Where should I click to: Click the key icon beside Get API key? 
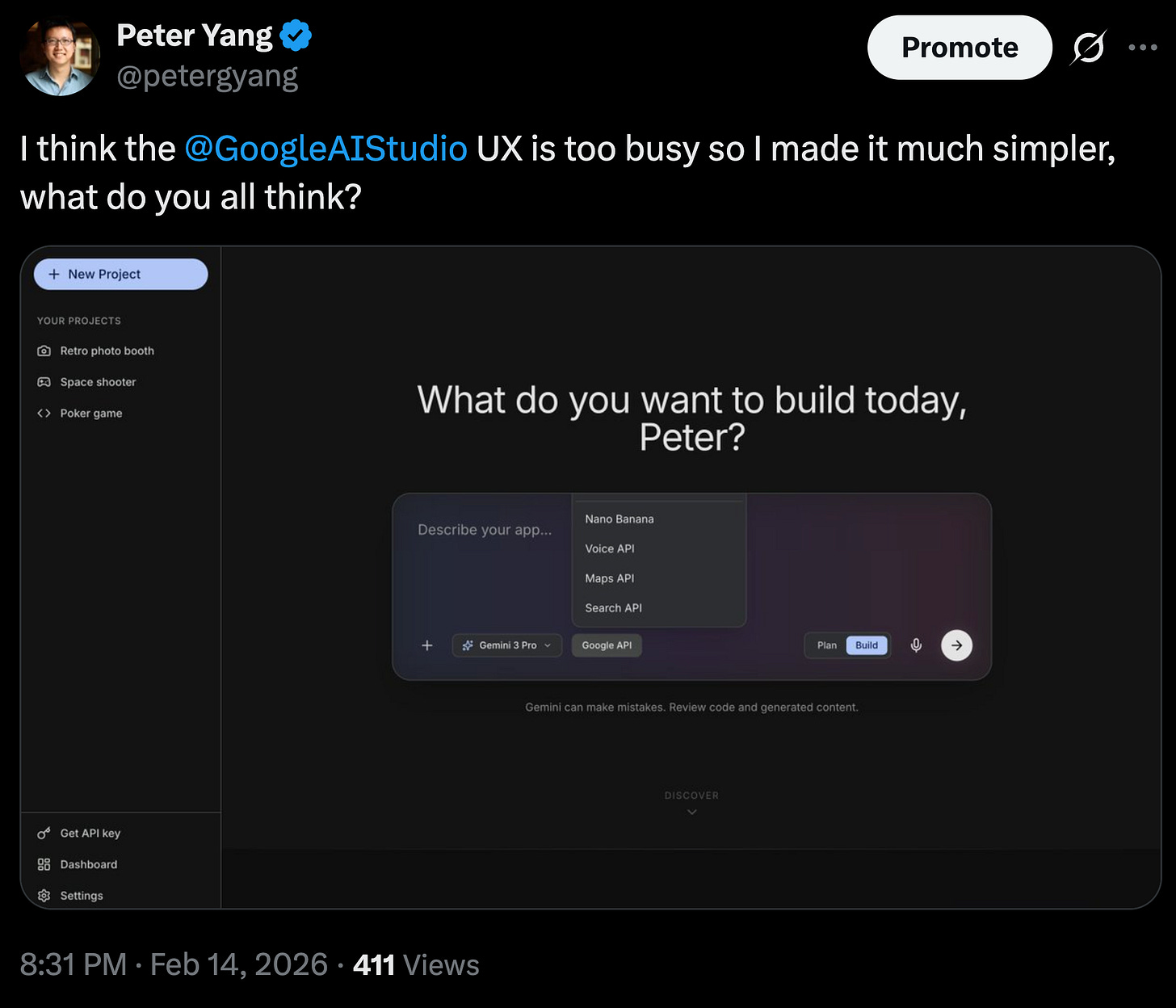coord(44,833)
